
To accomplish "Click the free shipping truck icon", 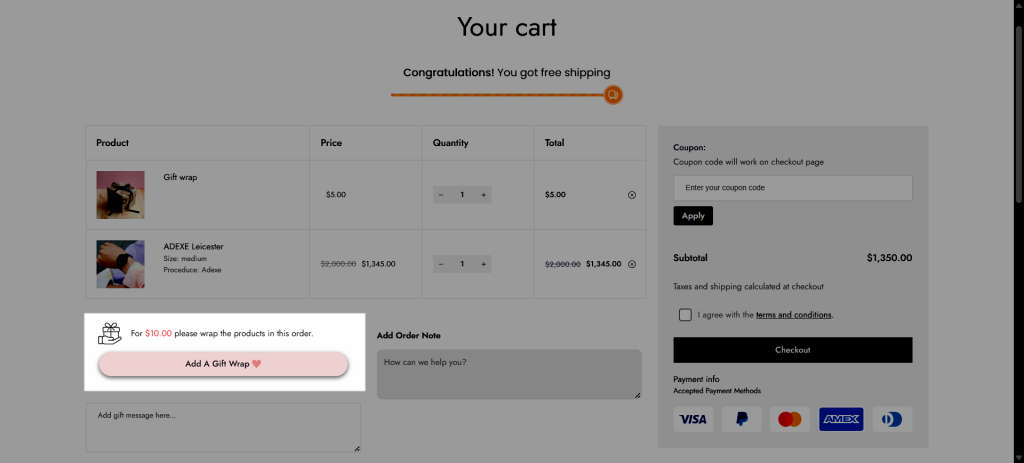I will [613, 95].
